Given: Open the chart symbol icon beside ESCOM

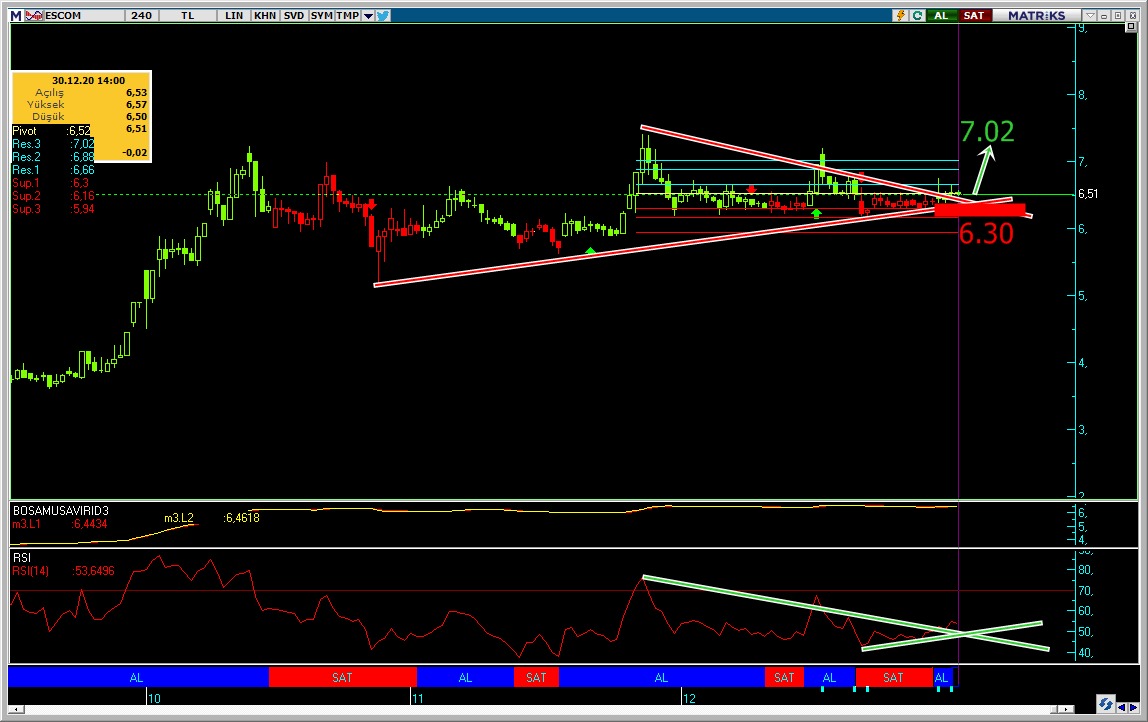Looking at the screenshot, I should click(32, 16).
